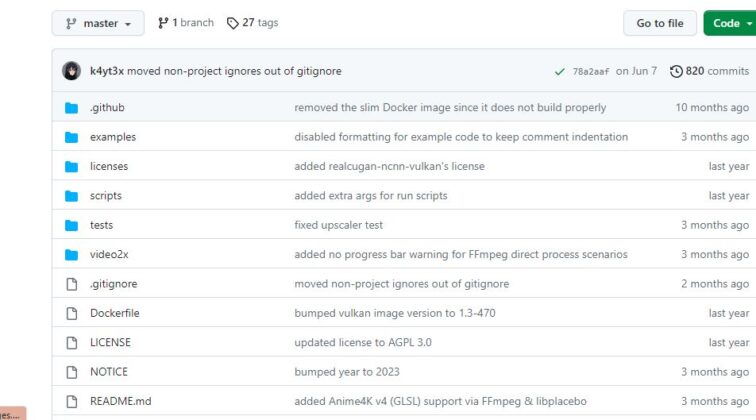The image size is (756, 420).
Task: Click the commit history clock icon
Action: click(x=676, y=71)
